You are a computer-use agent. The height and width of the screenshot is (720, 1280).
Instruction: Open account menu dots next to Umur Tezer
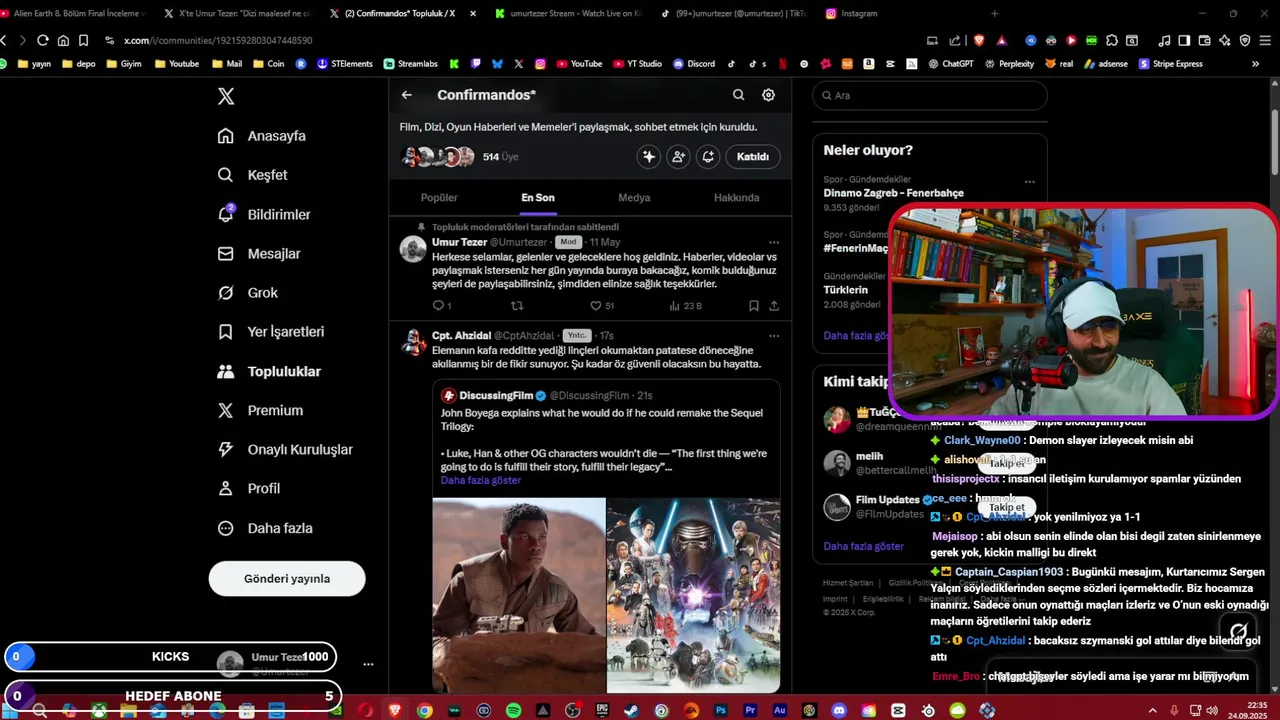click(368, 664)
